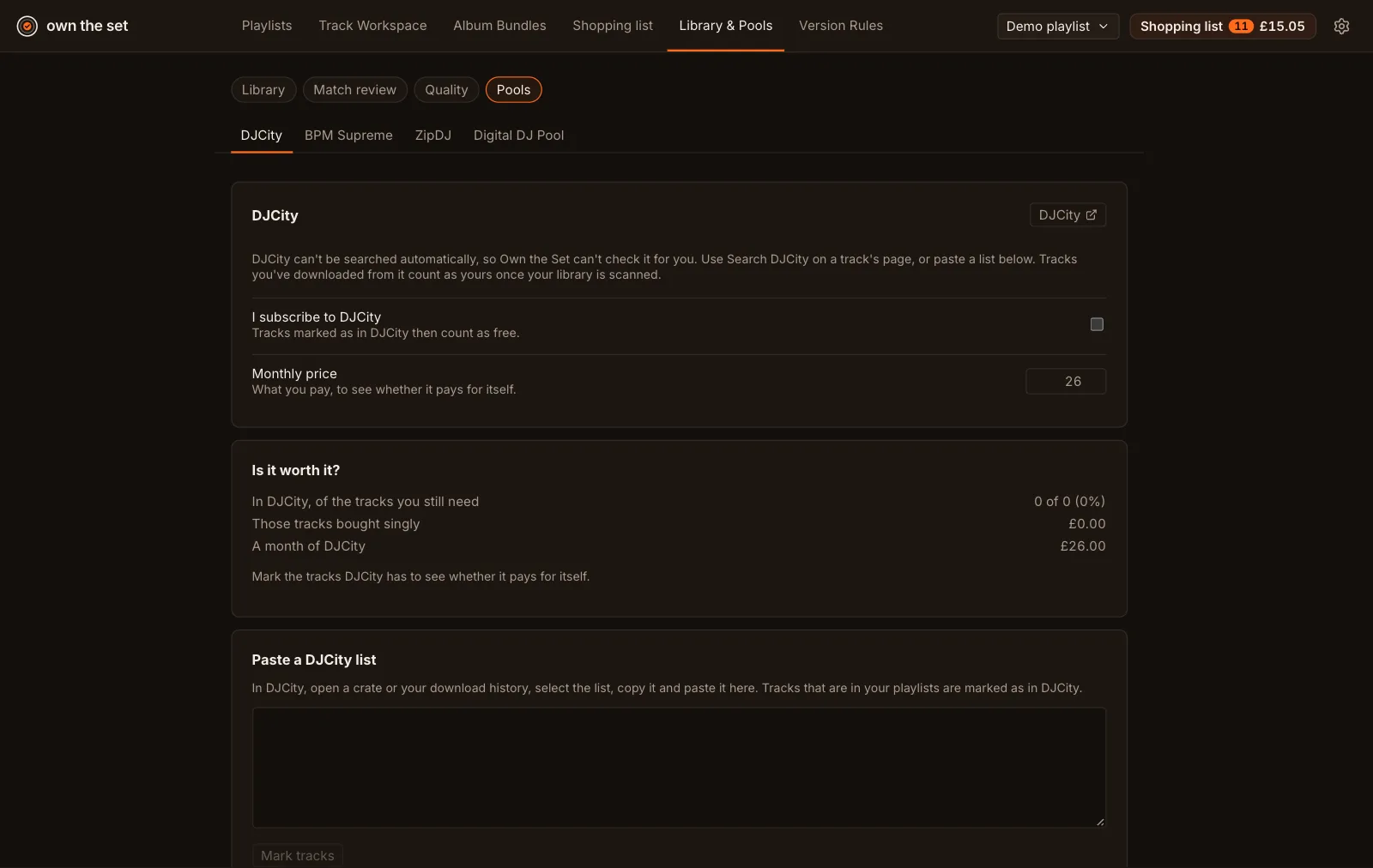Select the Library & Pools nav tab
The height and width of the screenshot is (868, 1373).
point(726,26)
